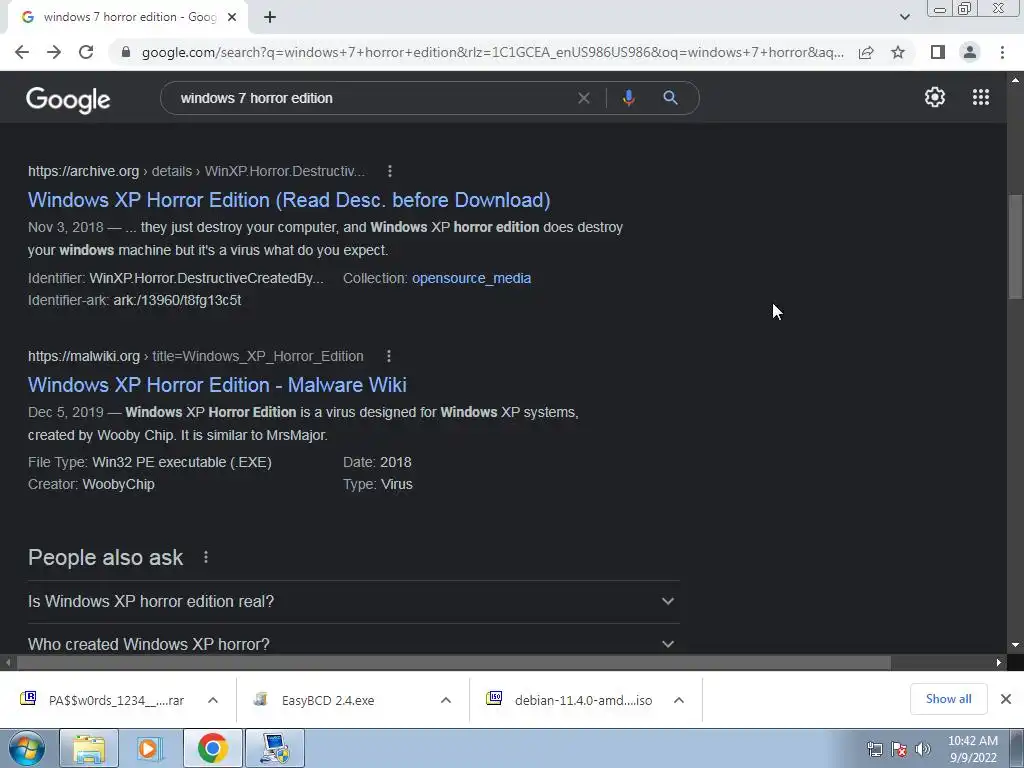Screen dimensions: 1024x768
Task: Open the tab search dropdown arrow
Action: click(904, 17)
